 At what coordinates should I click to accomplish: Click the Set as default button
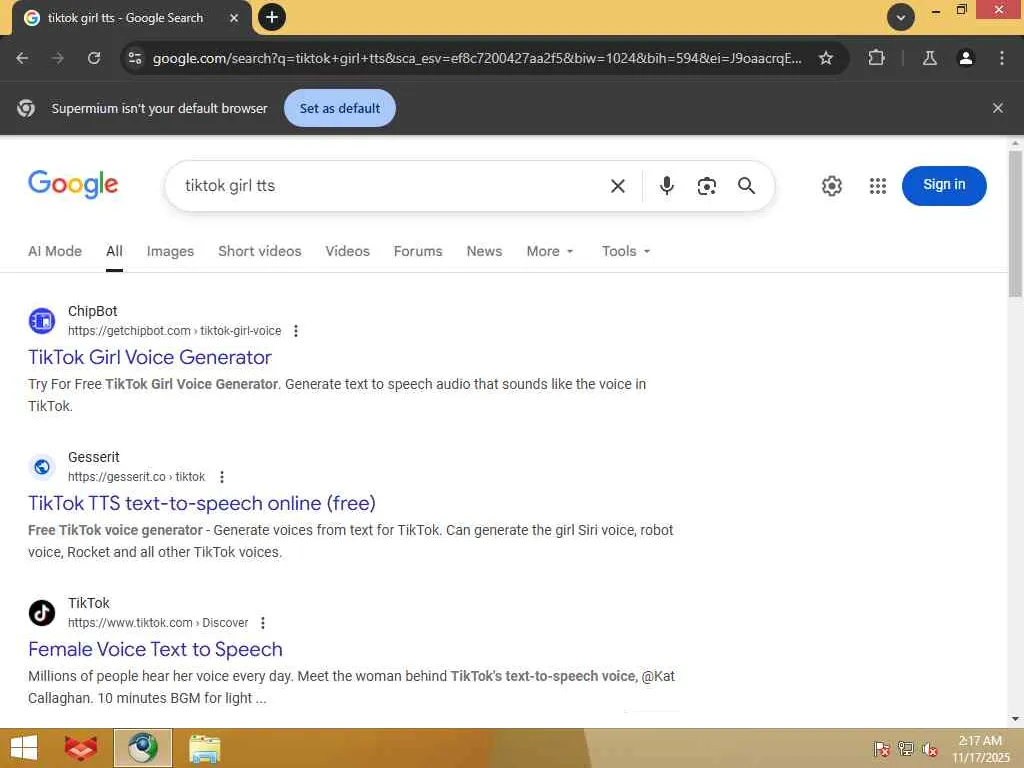[340, 108]
